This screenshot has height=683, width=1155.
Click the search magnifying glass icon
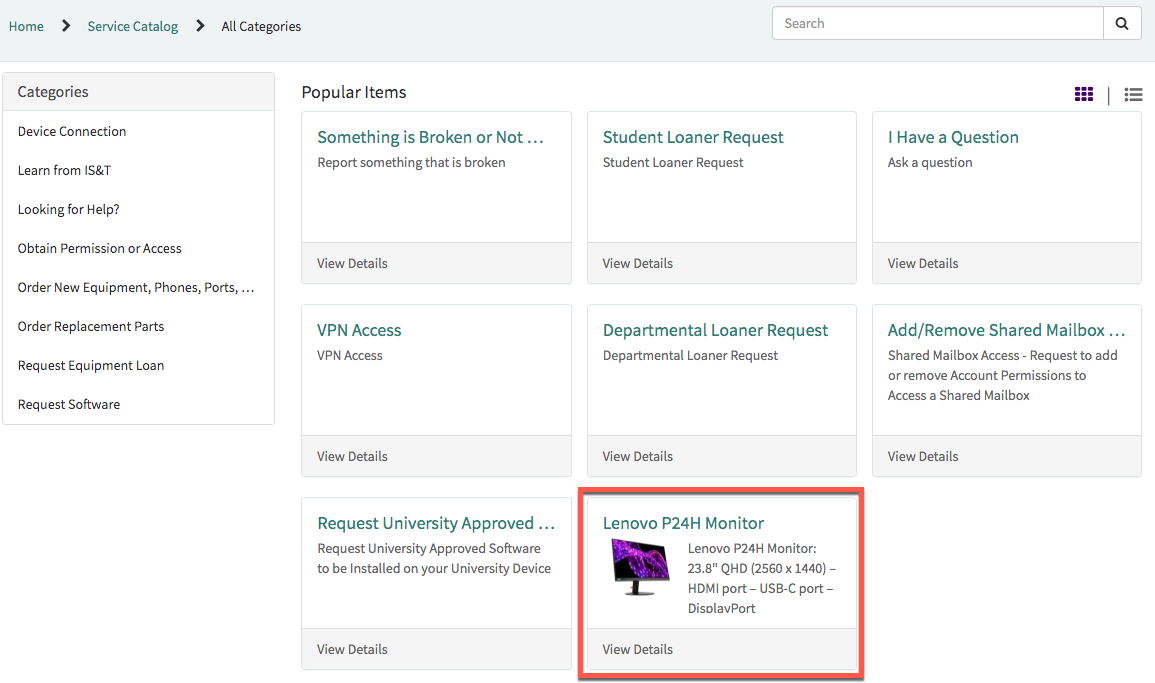click(x=1122, y=24)
